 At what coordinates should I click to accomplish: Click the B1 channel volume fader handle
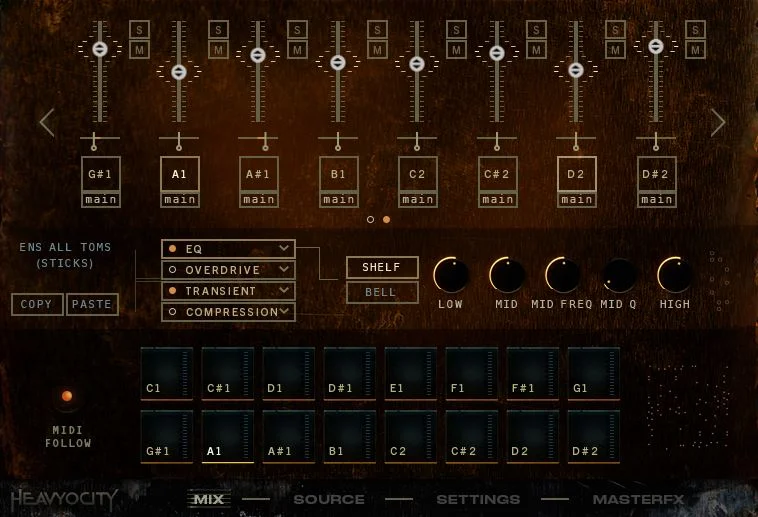[338, 62]
